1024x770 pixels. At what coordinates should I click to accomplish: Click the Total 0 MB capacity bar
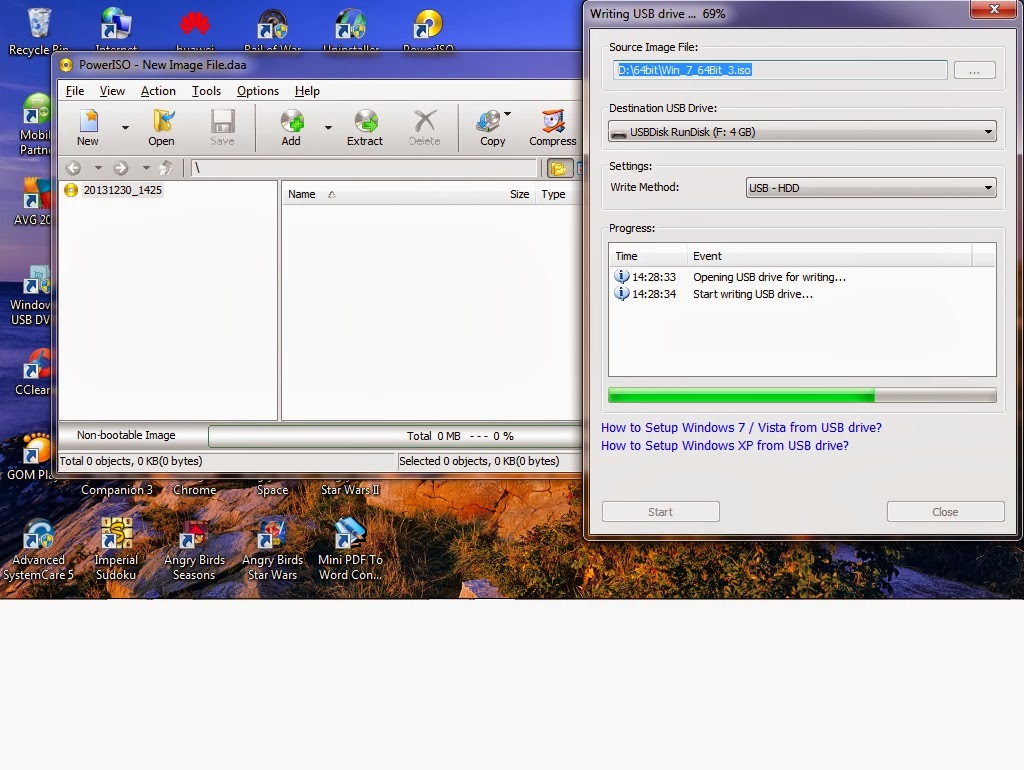pyautogui.click(x=395, y=436)
